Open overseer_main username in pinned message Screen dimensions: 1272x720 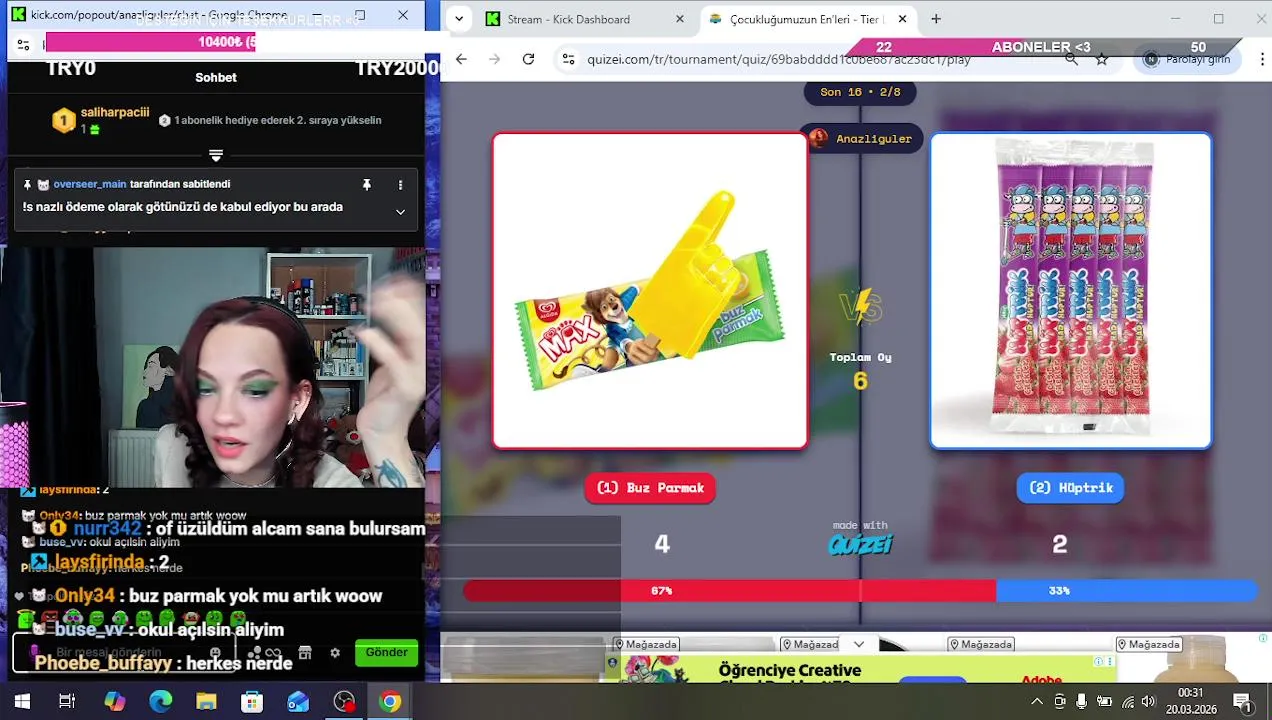tap(90, 184)
